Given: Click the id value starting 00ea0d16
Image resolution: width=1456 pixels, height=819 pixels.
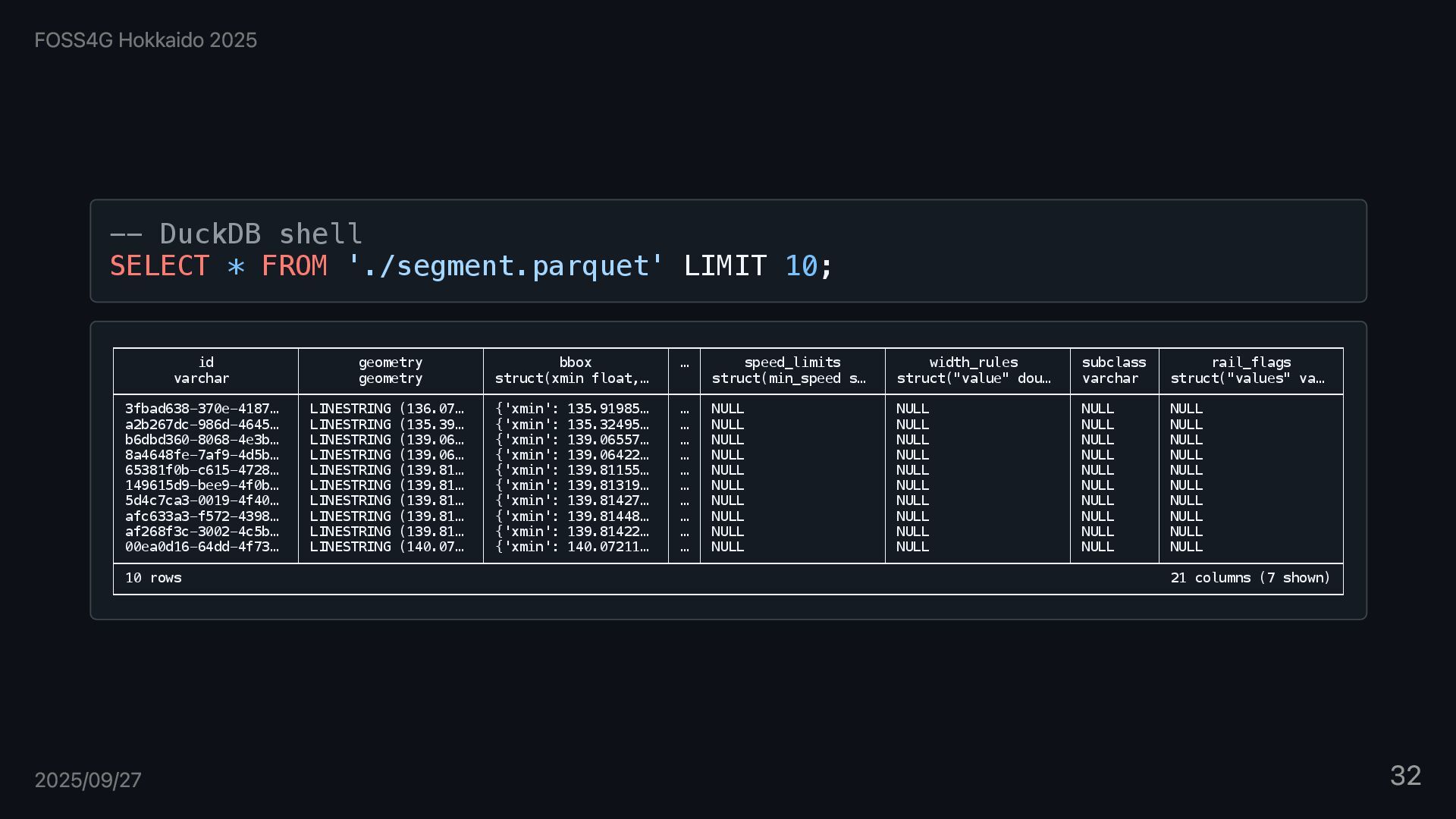Looking at the screenshot, I should coord(202,547).
